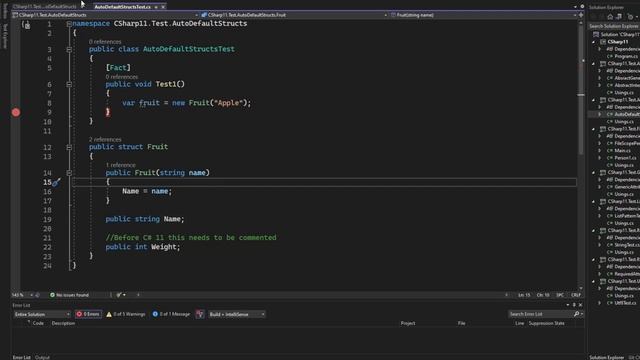The image size is (640, 360).
Task: Click the screwdriver quick actions icon on line 15
Action: (x=56, y=182)
